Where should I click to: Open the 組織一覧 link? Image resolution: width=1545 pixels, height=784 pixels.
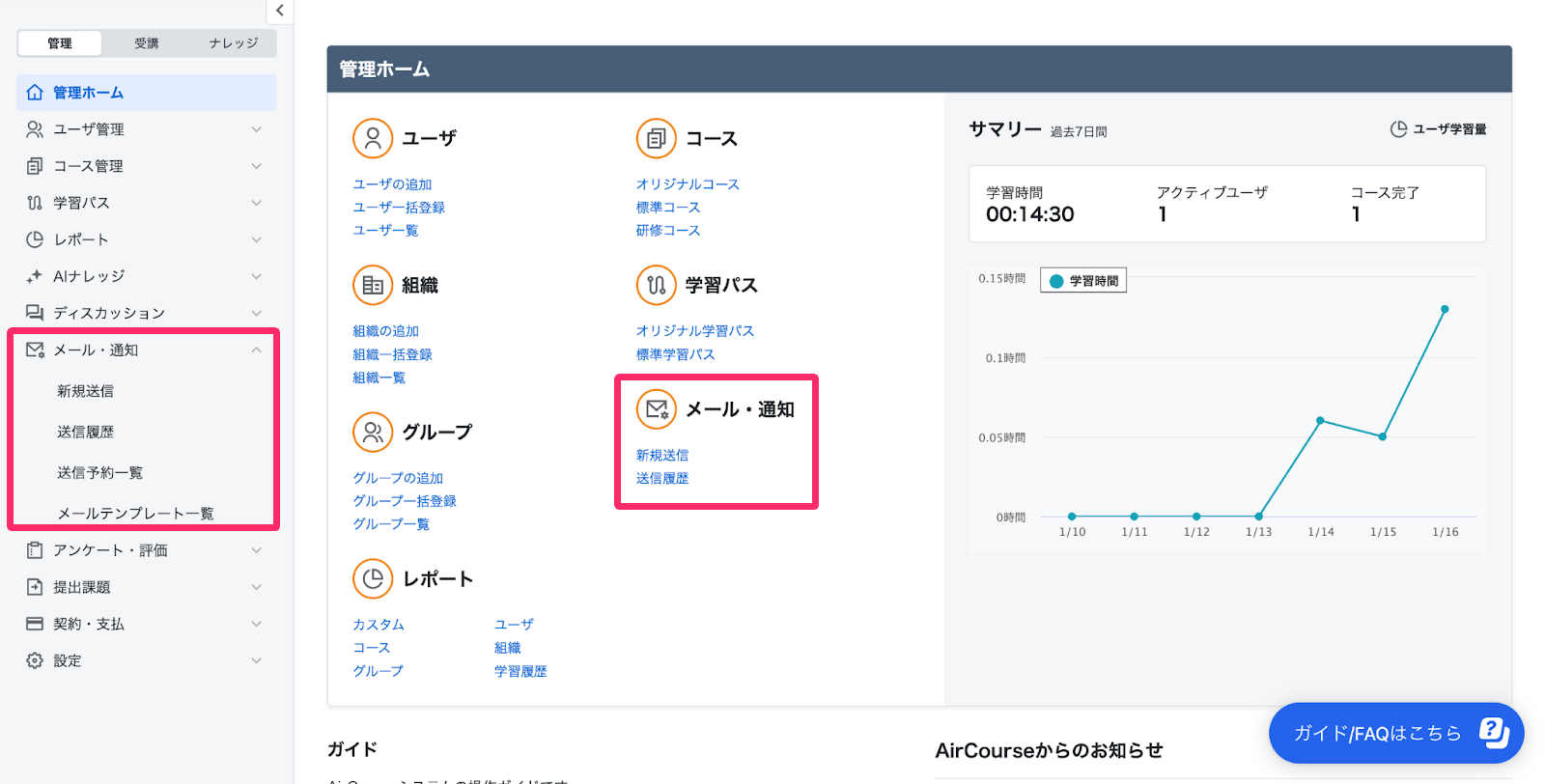[379, 378]
